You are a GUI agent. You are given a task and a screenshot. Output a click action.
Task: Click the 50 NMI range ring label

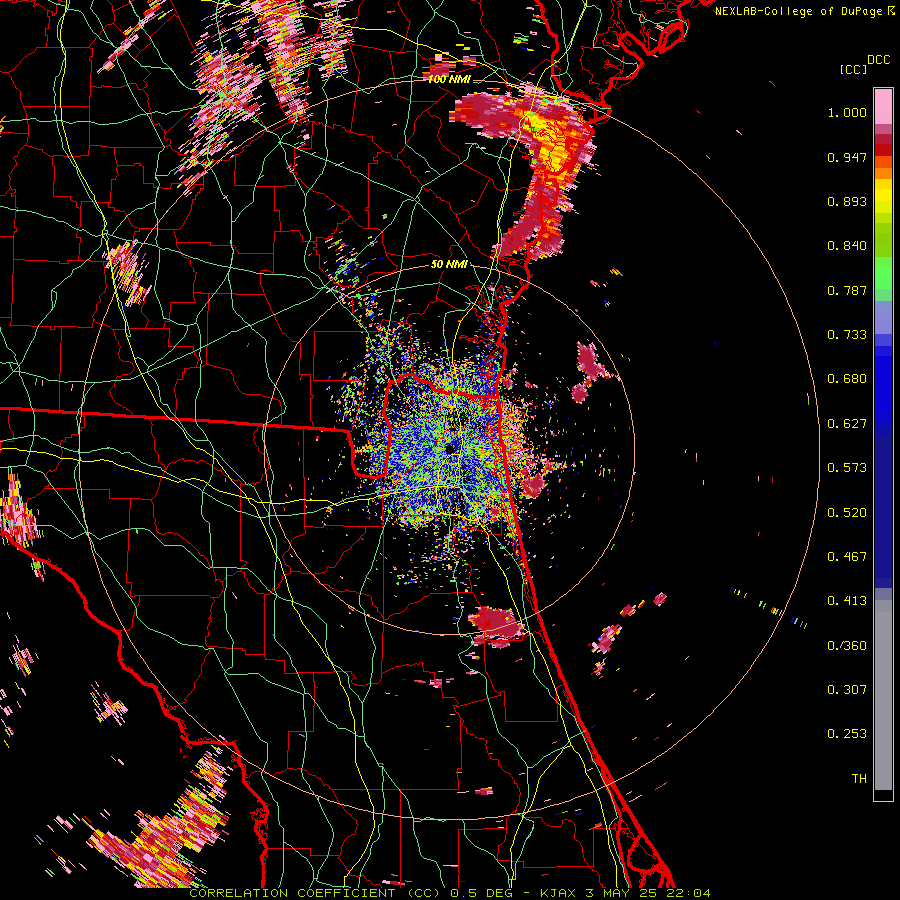[449, 264]
